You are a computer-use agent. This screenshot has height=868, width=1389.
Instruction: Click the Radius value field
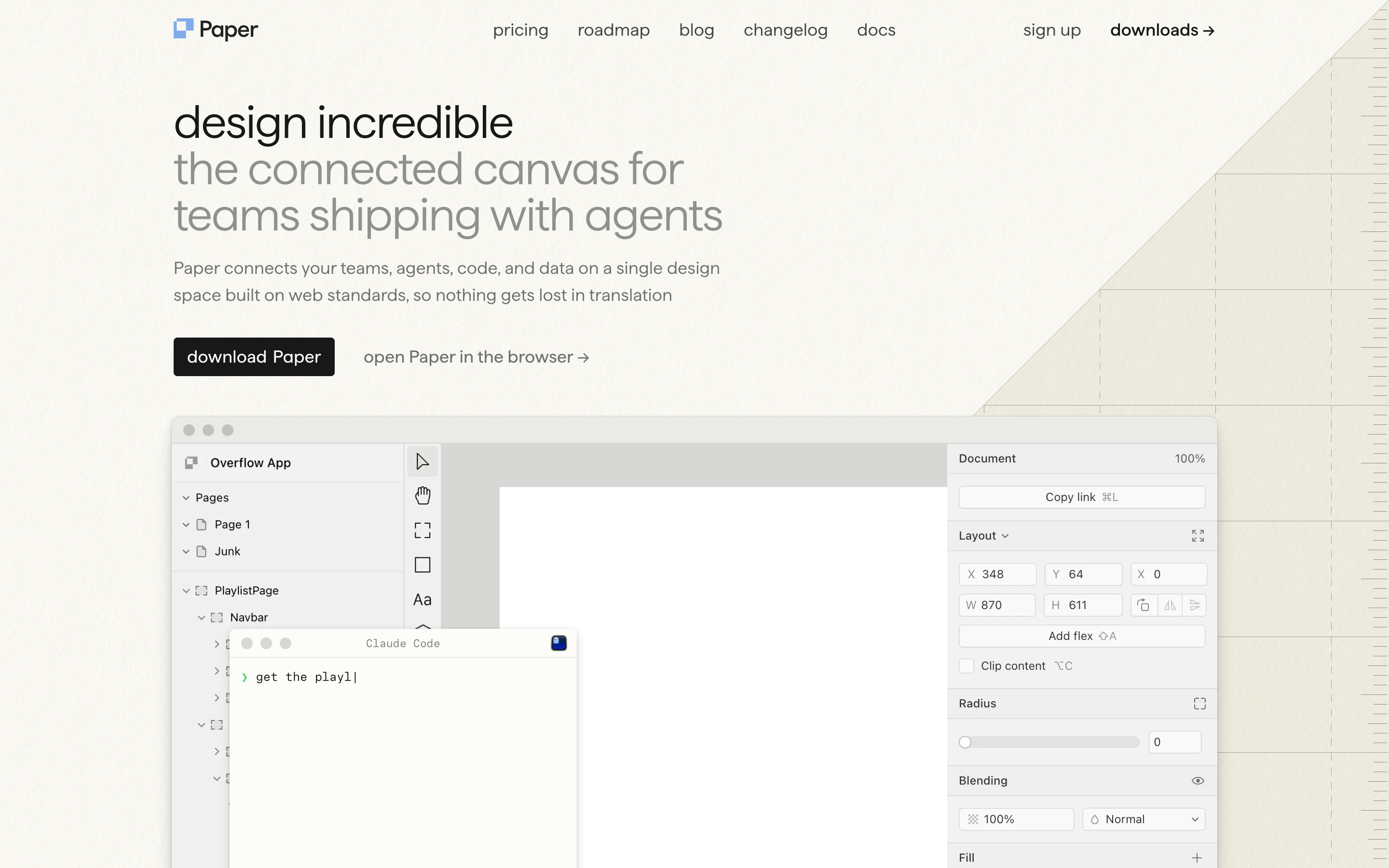coord(1175,742)
